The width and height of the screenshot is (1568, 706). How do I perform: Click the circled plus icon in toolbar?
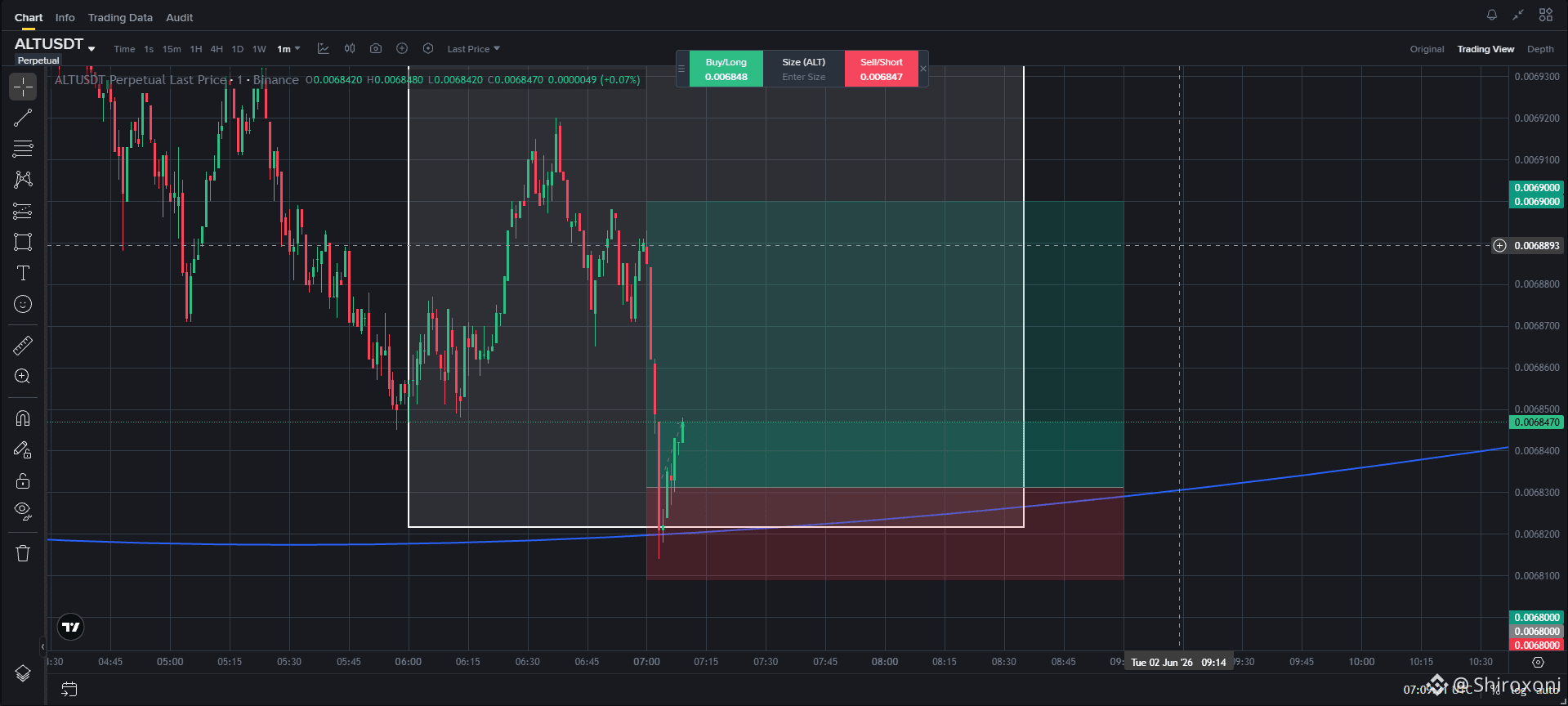402,49
